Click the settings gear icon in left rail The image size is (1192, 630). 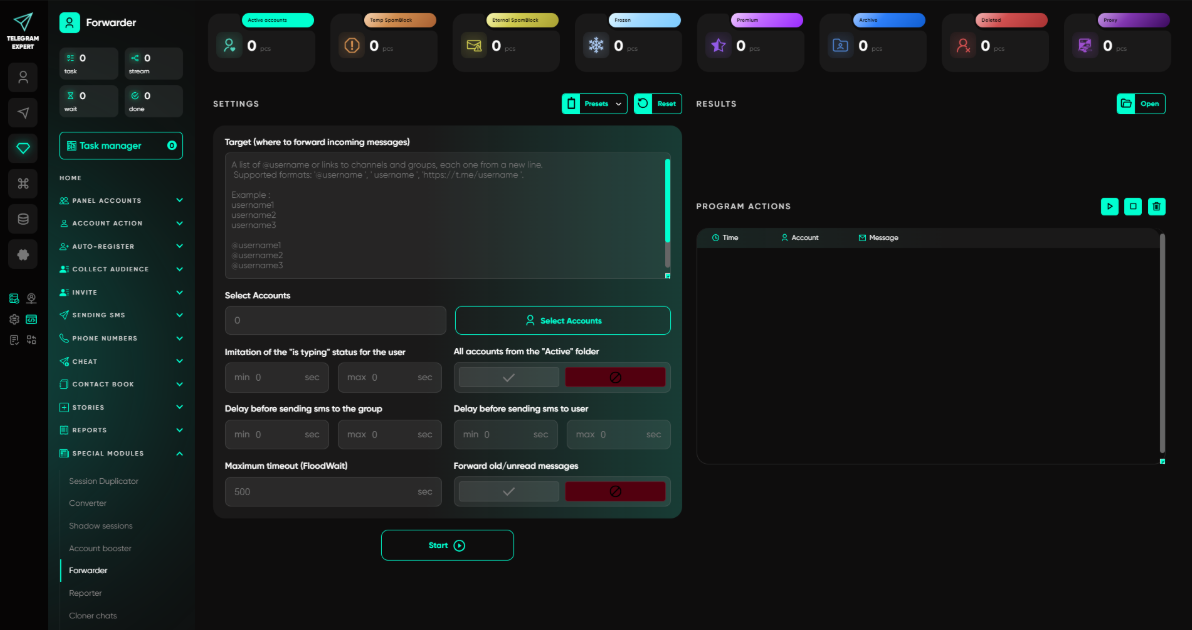click(14, 319)
